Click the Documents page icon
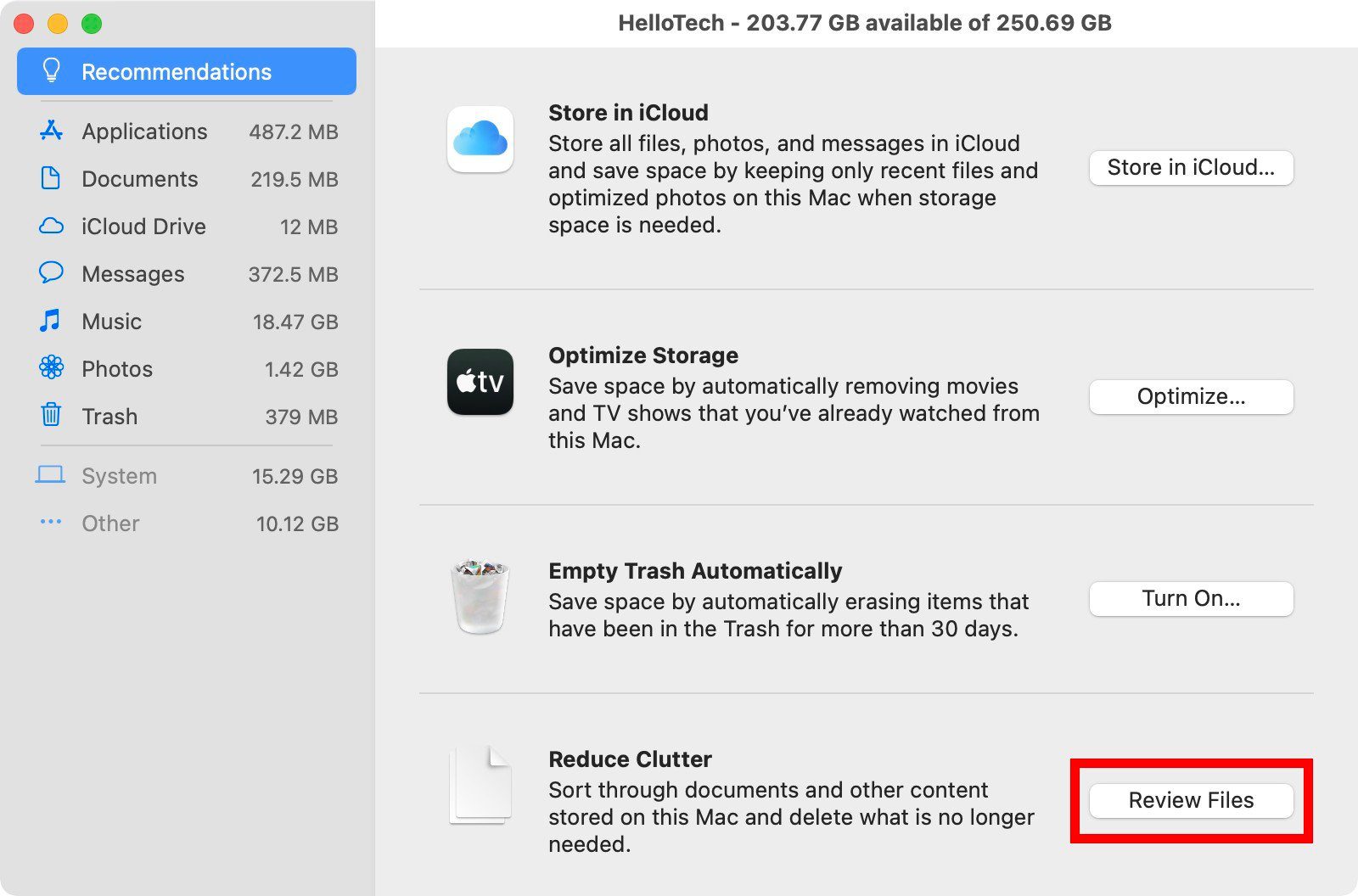 click(x=51, y=178)
